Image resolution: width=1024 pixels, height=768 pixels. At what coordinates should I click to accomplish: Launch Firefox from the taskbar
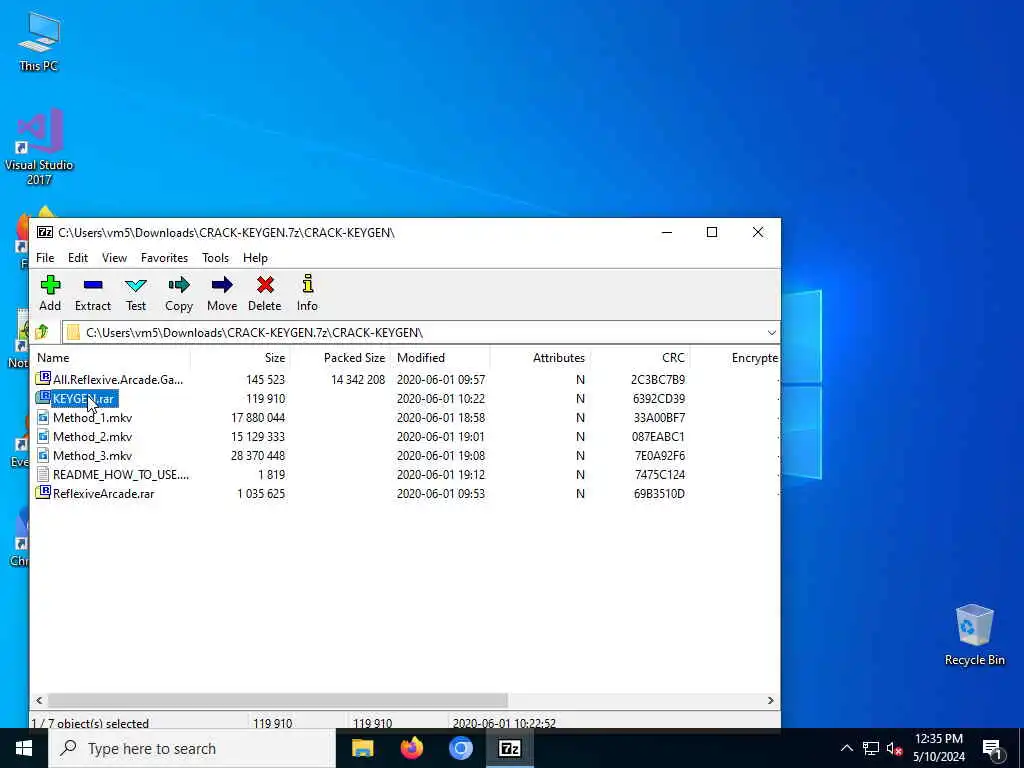[411, 748]
